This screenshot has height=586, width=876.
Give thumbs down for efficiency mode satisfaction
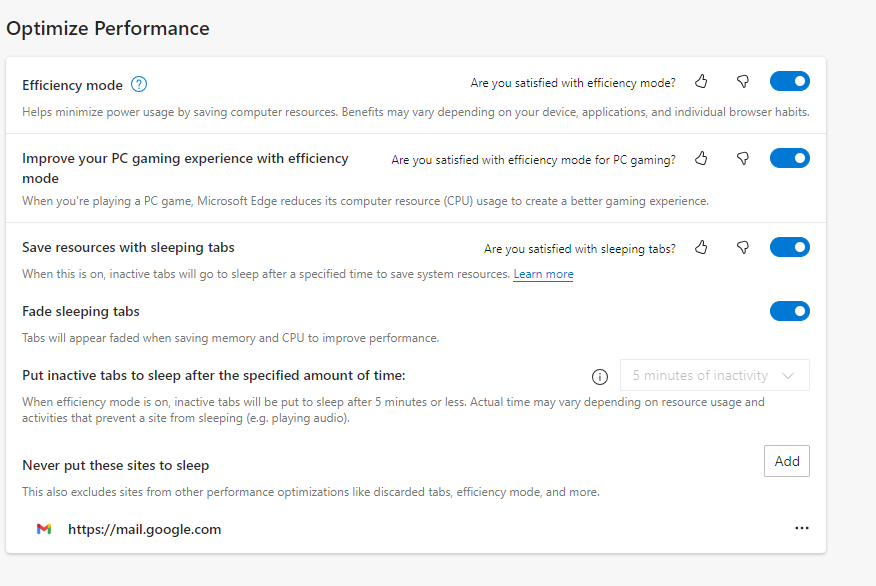tap(742, 81)
